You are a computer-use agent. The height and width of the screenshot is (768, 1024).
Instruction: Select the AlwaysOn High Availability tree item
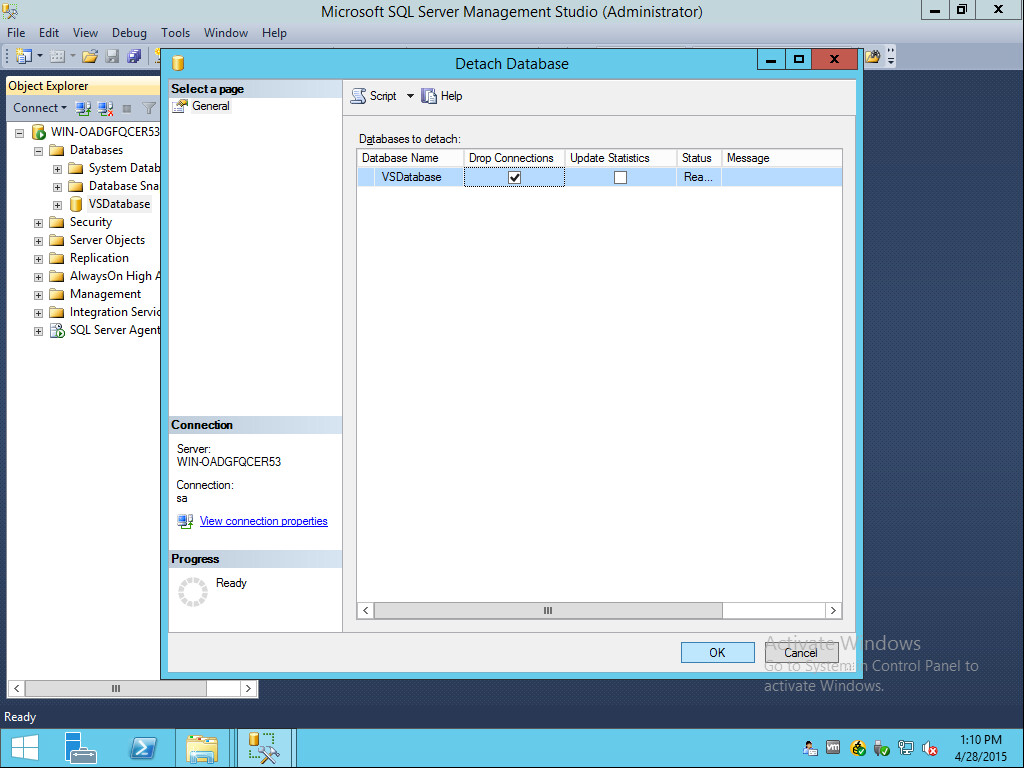115,276
